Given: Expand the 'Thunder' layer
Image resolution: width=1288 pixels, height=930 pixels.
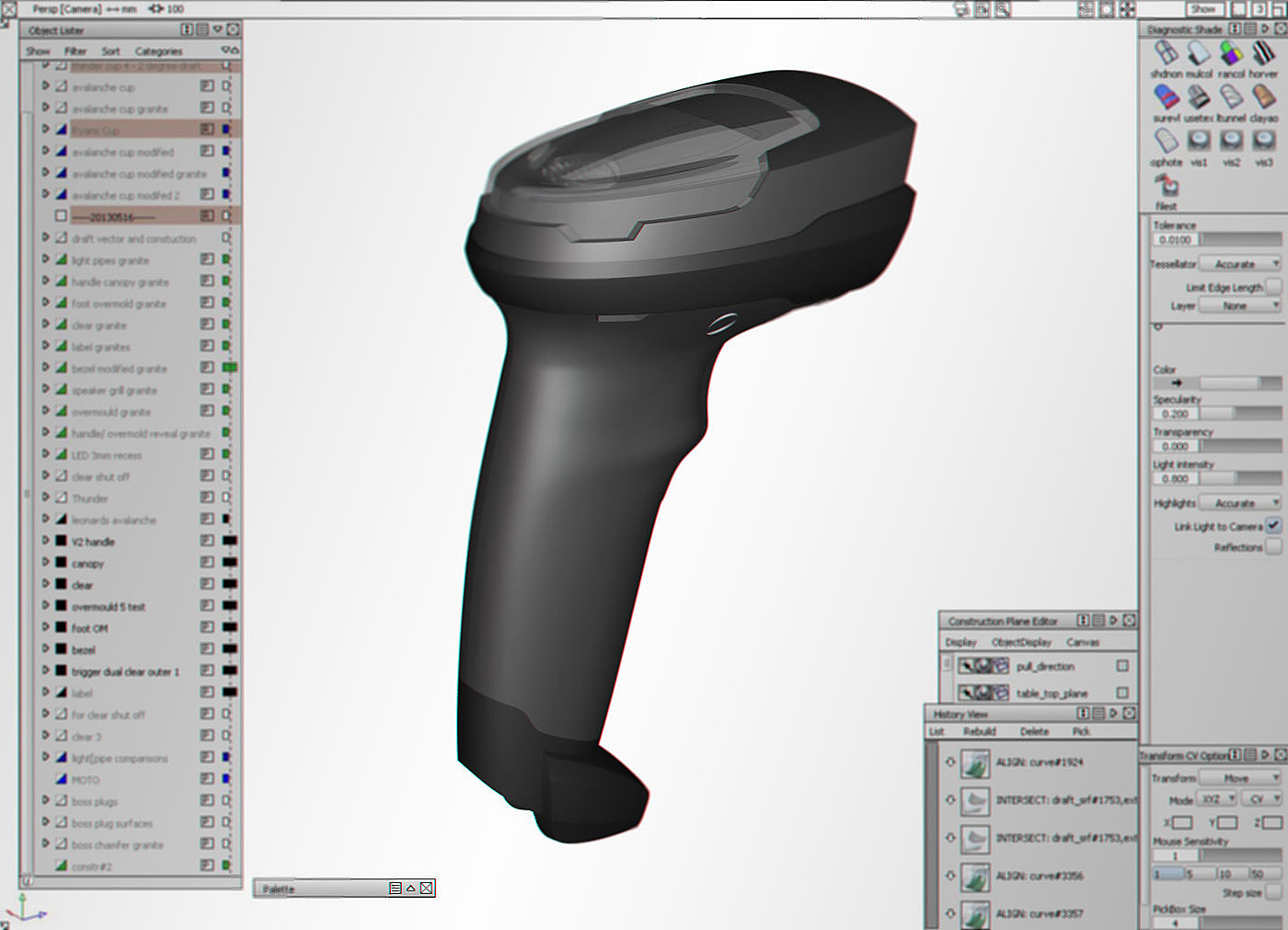Looking at the screenshot, I should (x=45, y=498).
